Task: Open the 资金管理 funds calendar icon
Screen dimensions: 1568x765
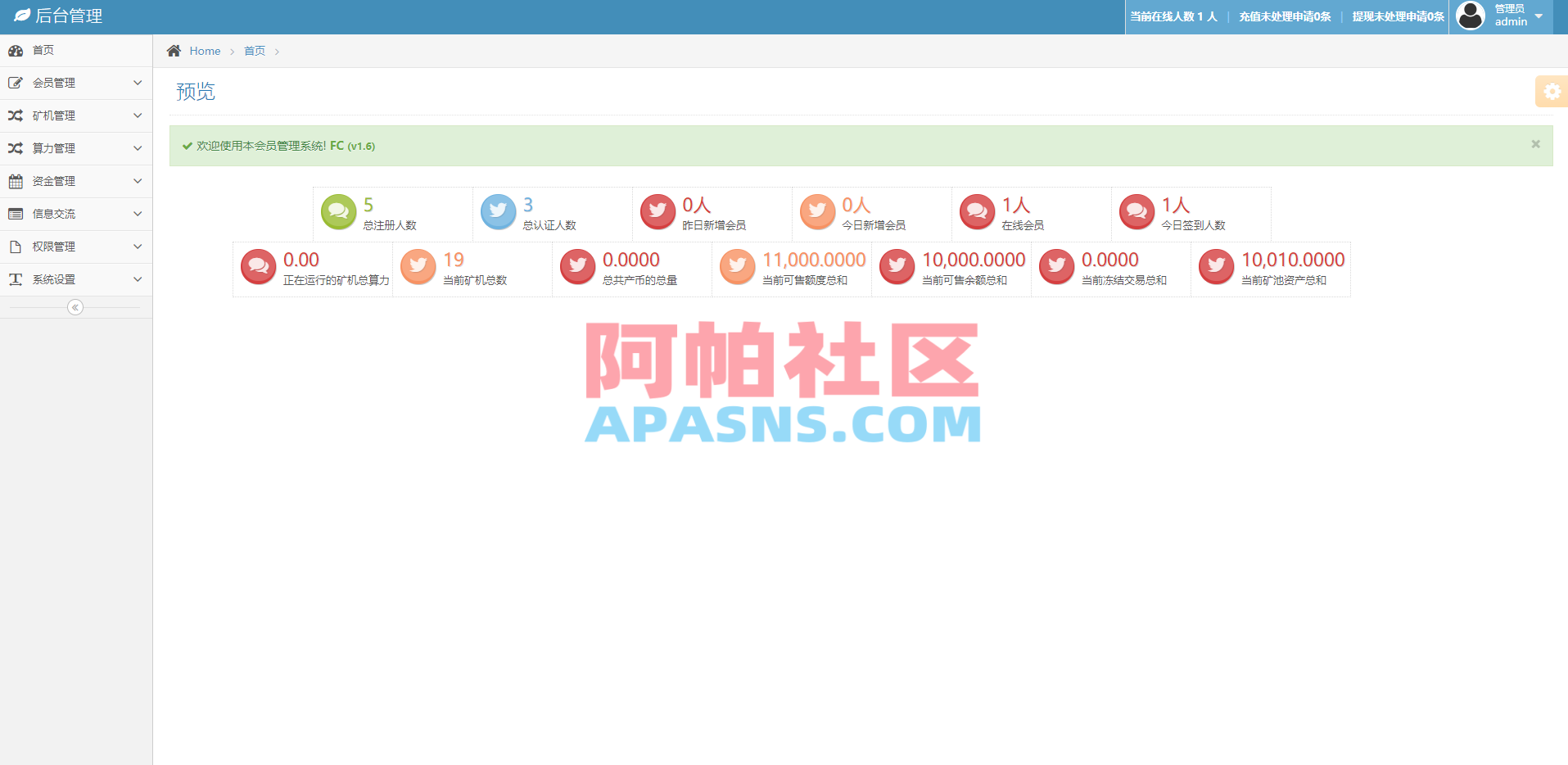Action: coord(15,181)
